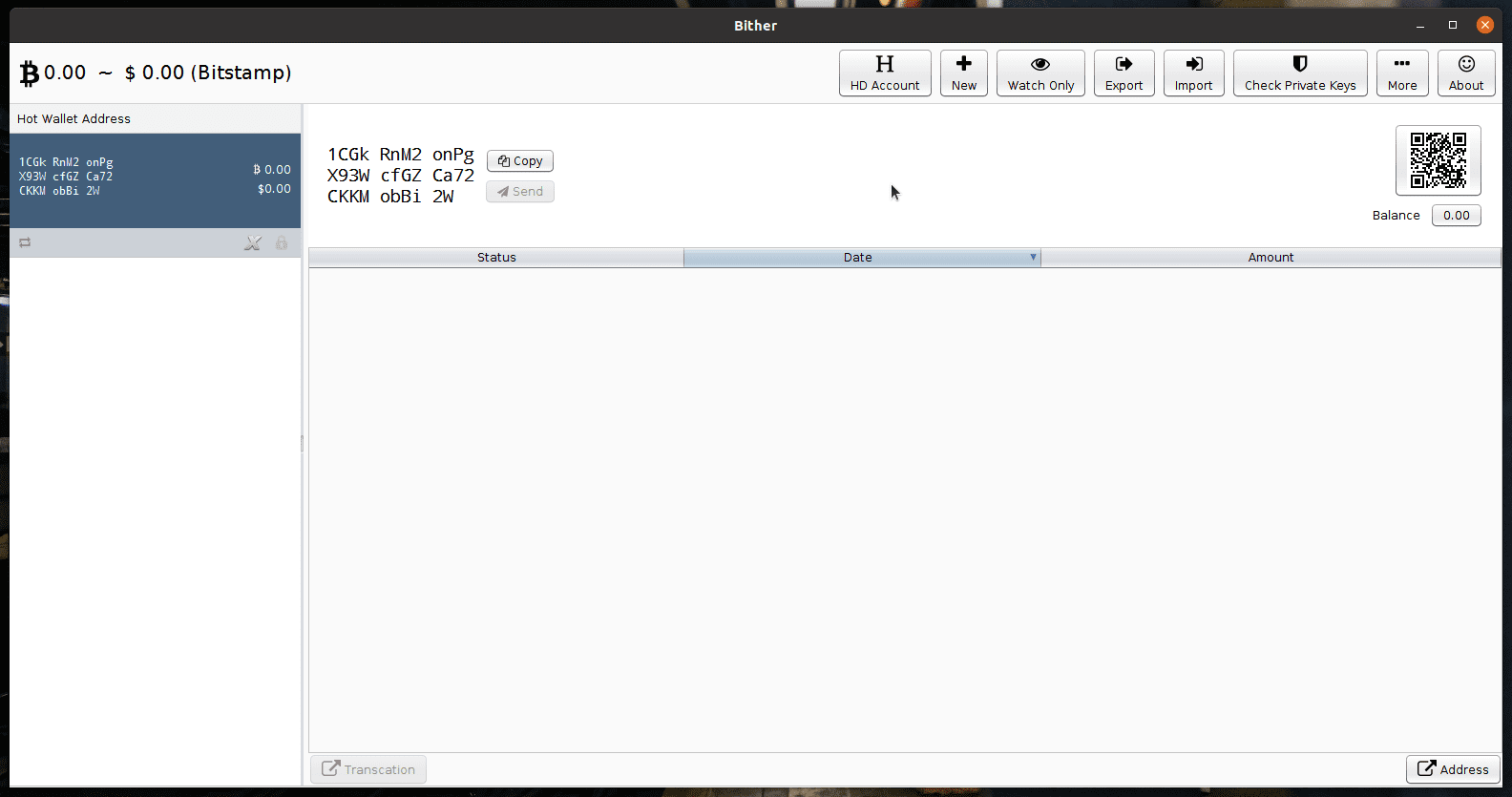Copy the wallet address

tap(520, 161)
